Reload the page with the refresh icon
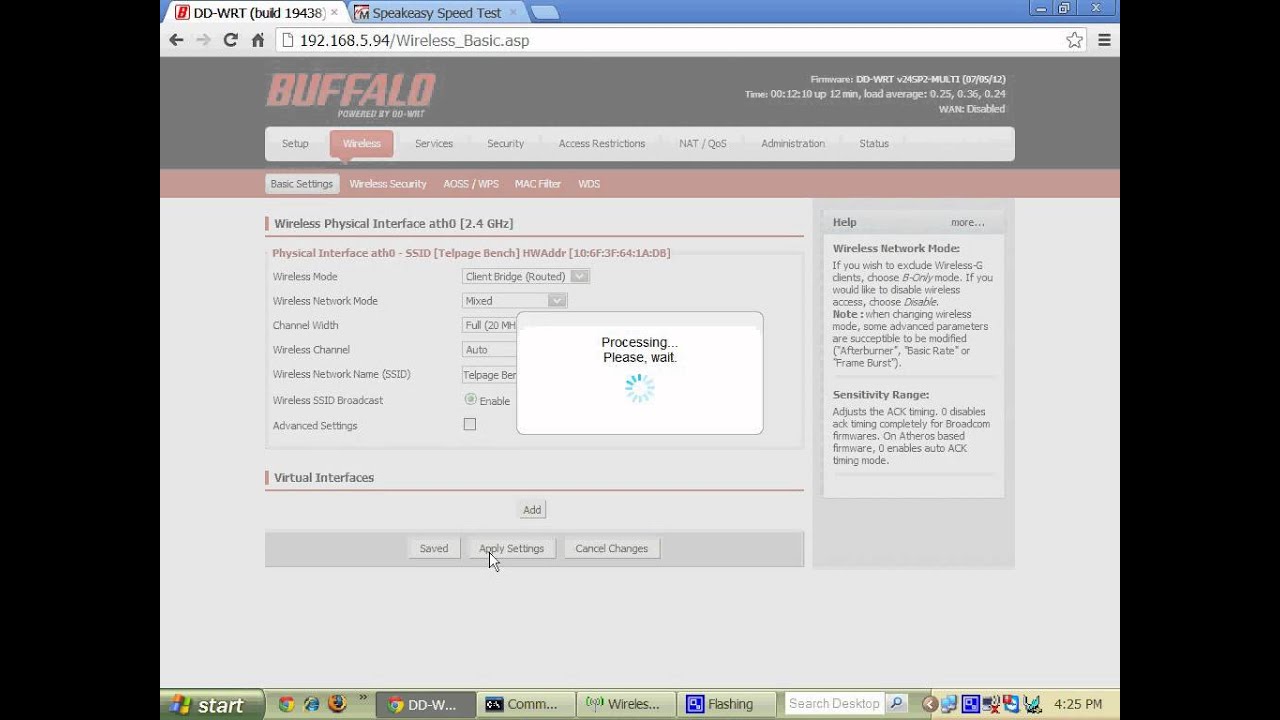This screenshot has height=720, width=1280. [x=231, y=40]
